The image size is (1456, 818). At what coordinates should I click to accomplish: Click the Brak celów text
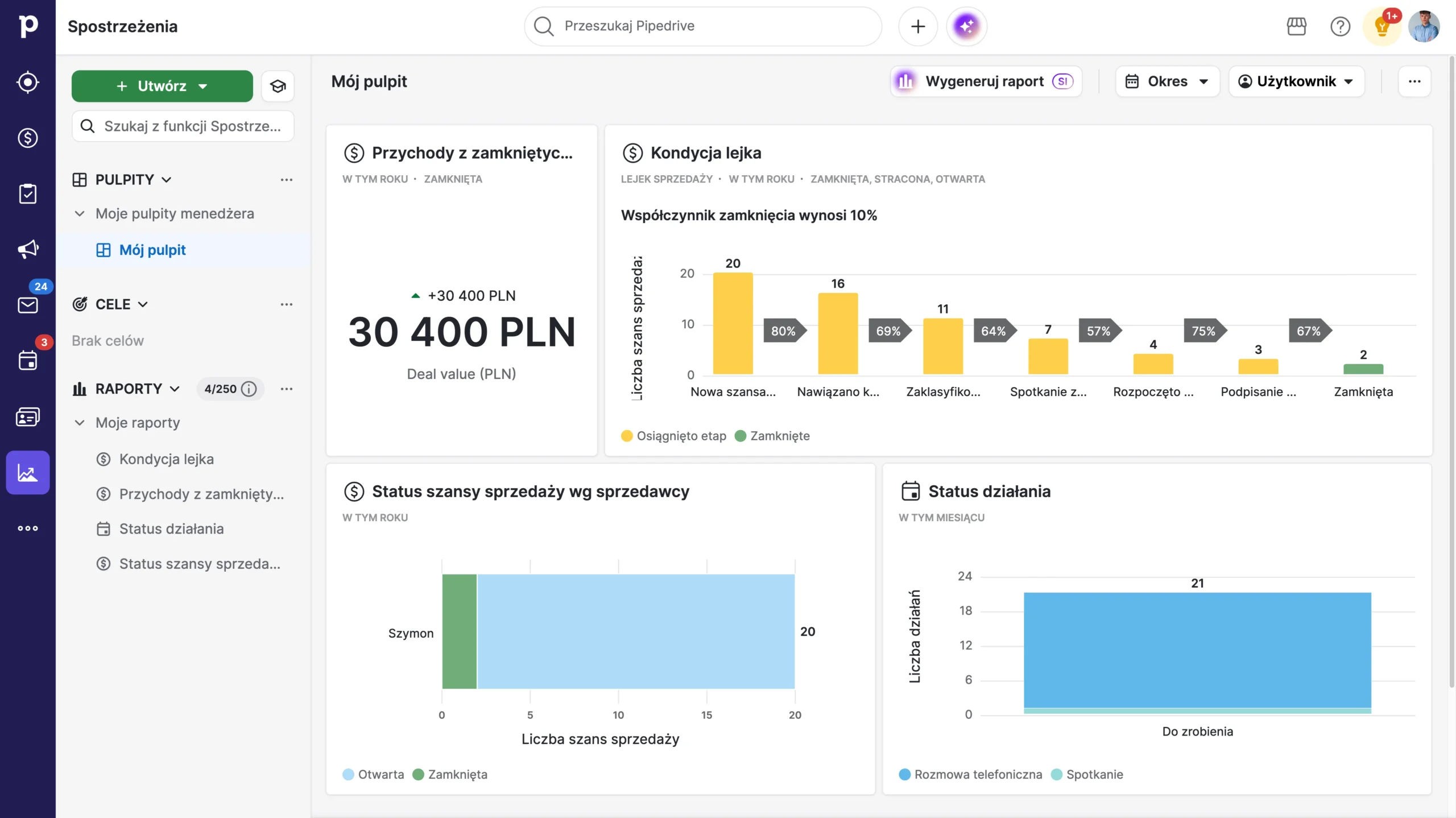point(107,341)
